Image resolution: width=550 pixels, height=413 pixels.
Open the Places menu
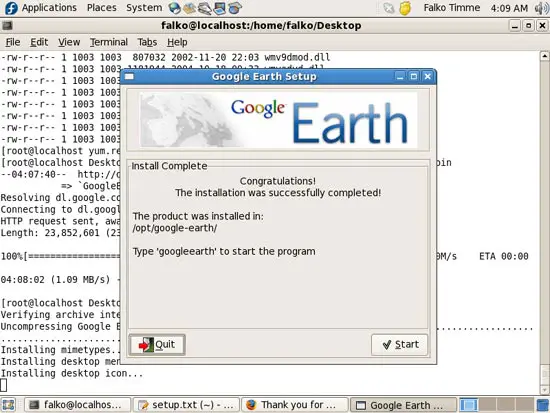pyautogui.click(x=102, y=8)
